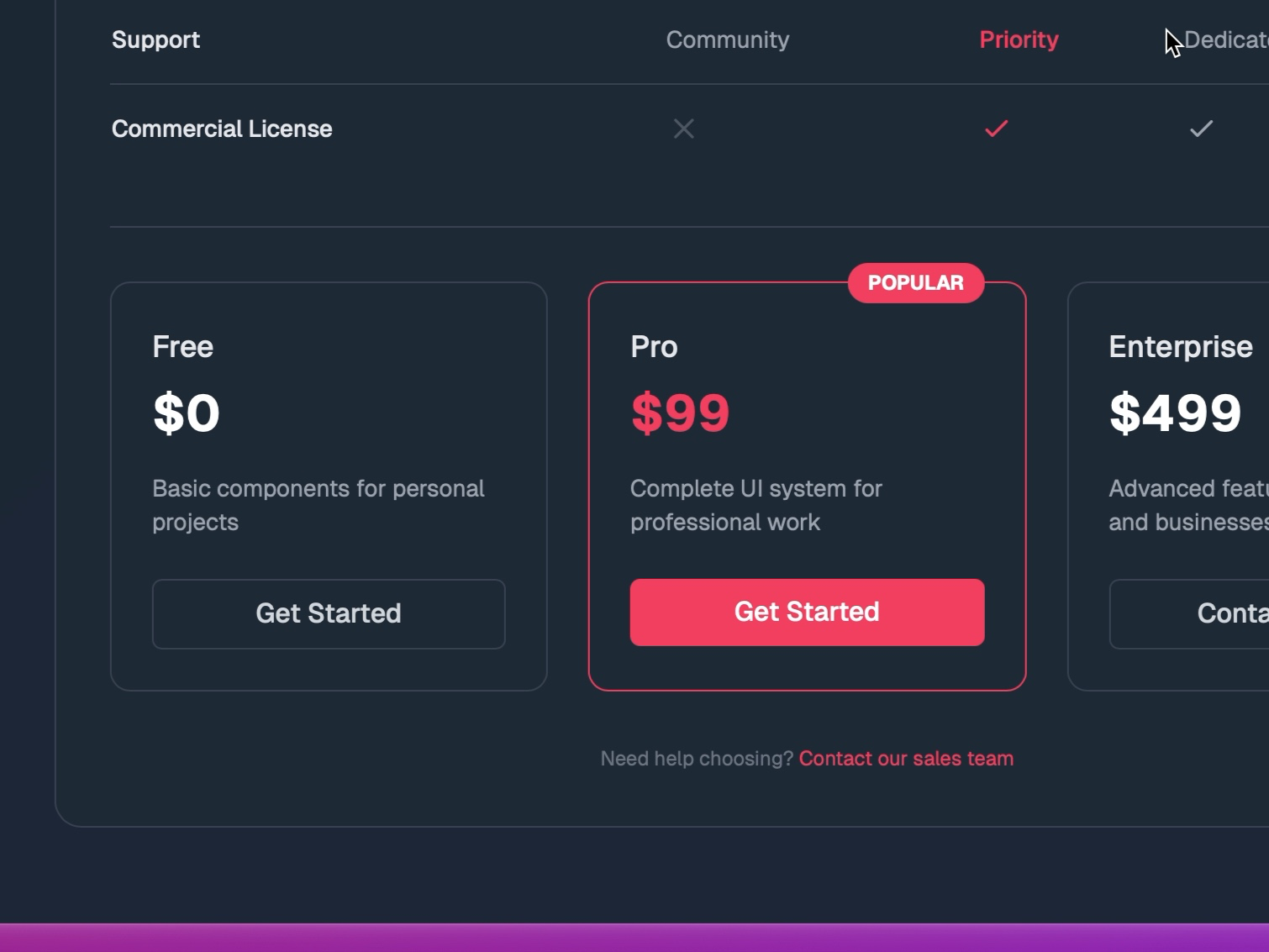Expand the Enterprise plan card

pos(1177,486)
